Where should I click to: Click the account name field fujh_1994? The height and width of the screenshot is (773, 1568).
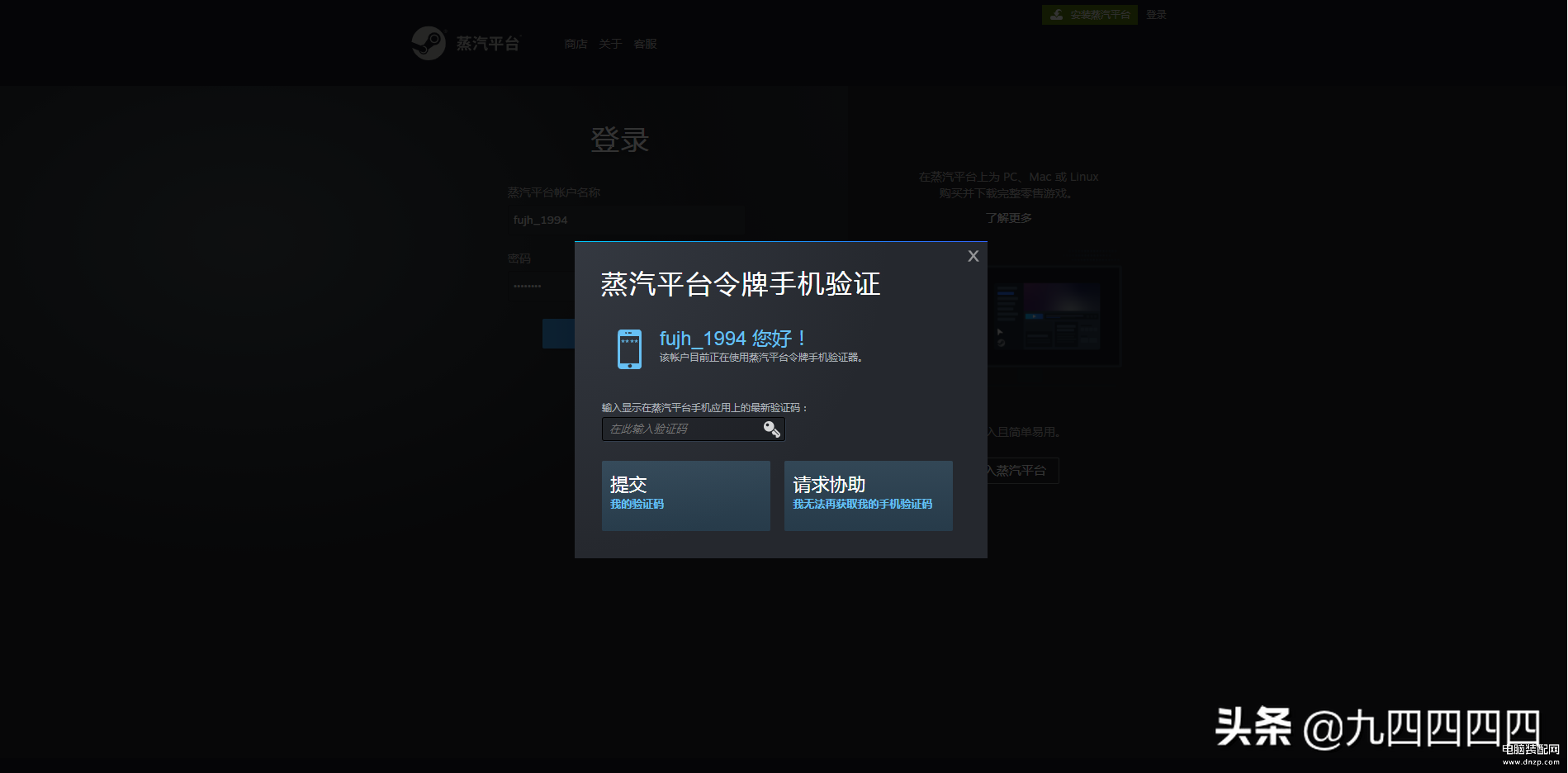625,220
